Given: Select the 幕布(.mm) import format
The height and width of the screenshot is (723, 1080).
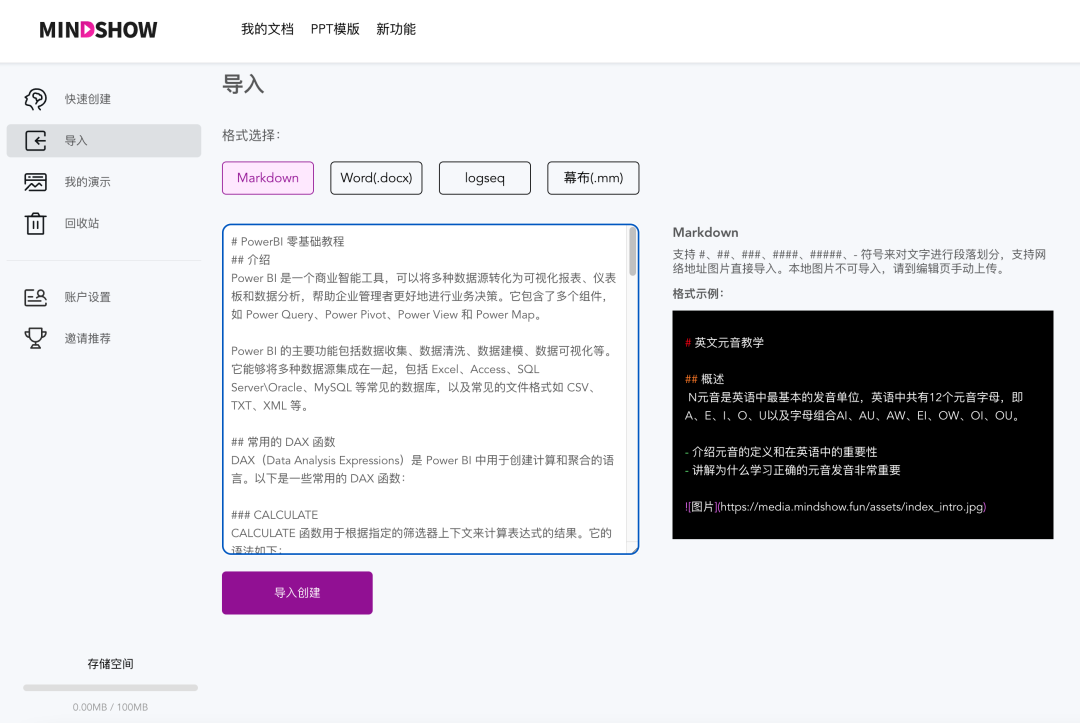Looking at the screenshot, I should coord(592,177).
